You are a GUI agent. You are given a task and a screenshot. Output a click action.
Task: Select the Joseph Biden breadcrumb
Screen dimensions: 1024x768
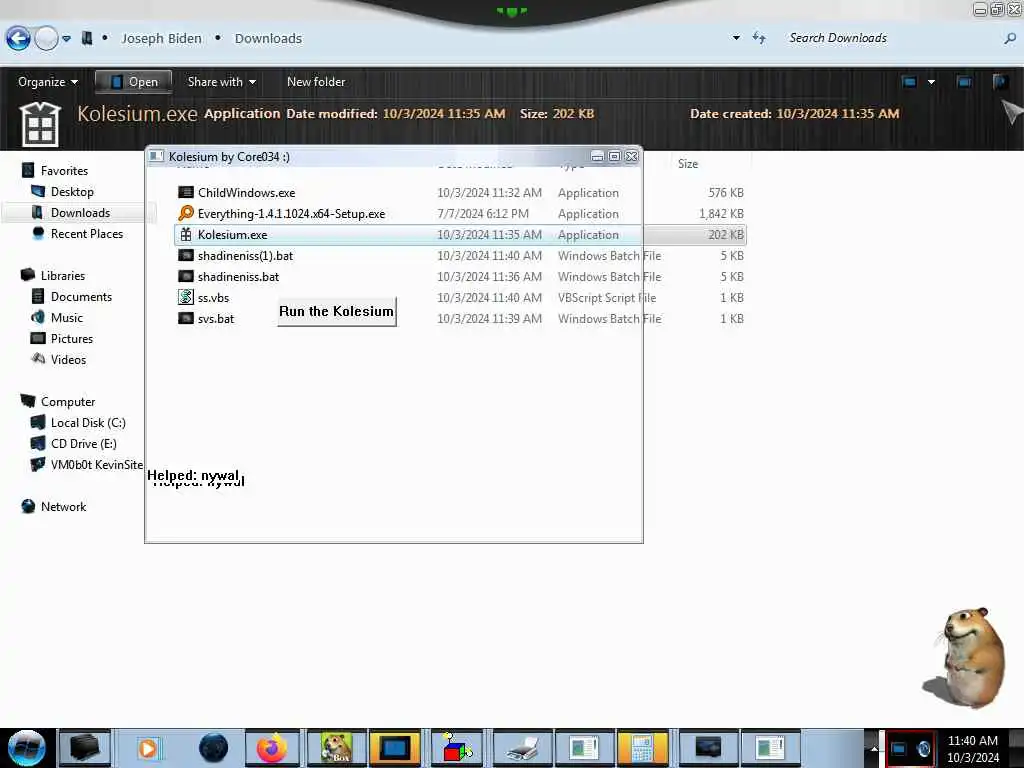(161, 39)
